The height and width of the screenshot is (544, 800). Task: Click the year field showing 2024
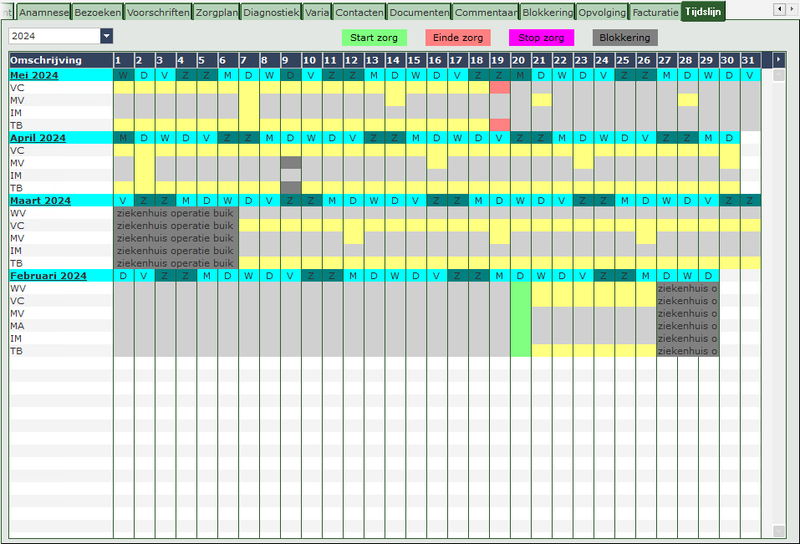click(55, 36)
